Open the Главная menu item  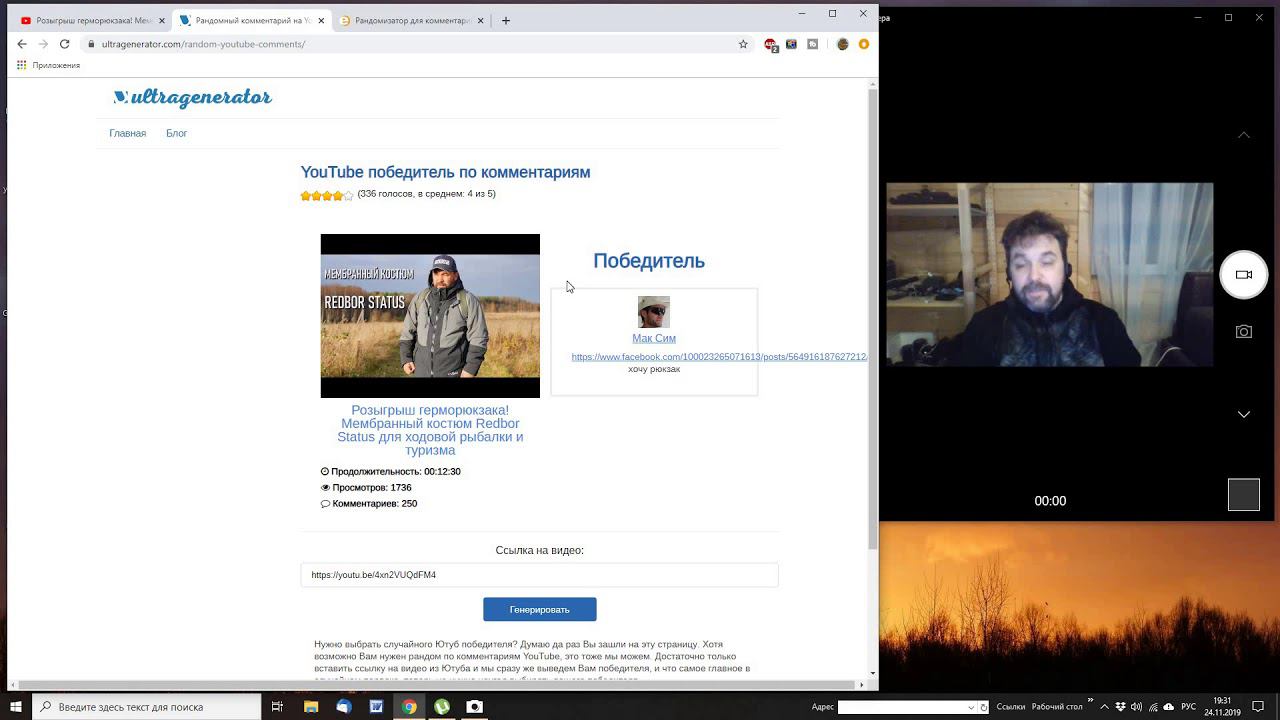pyautogui.click(x=127, y=133)
